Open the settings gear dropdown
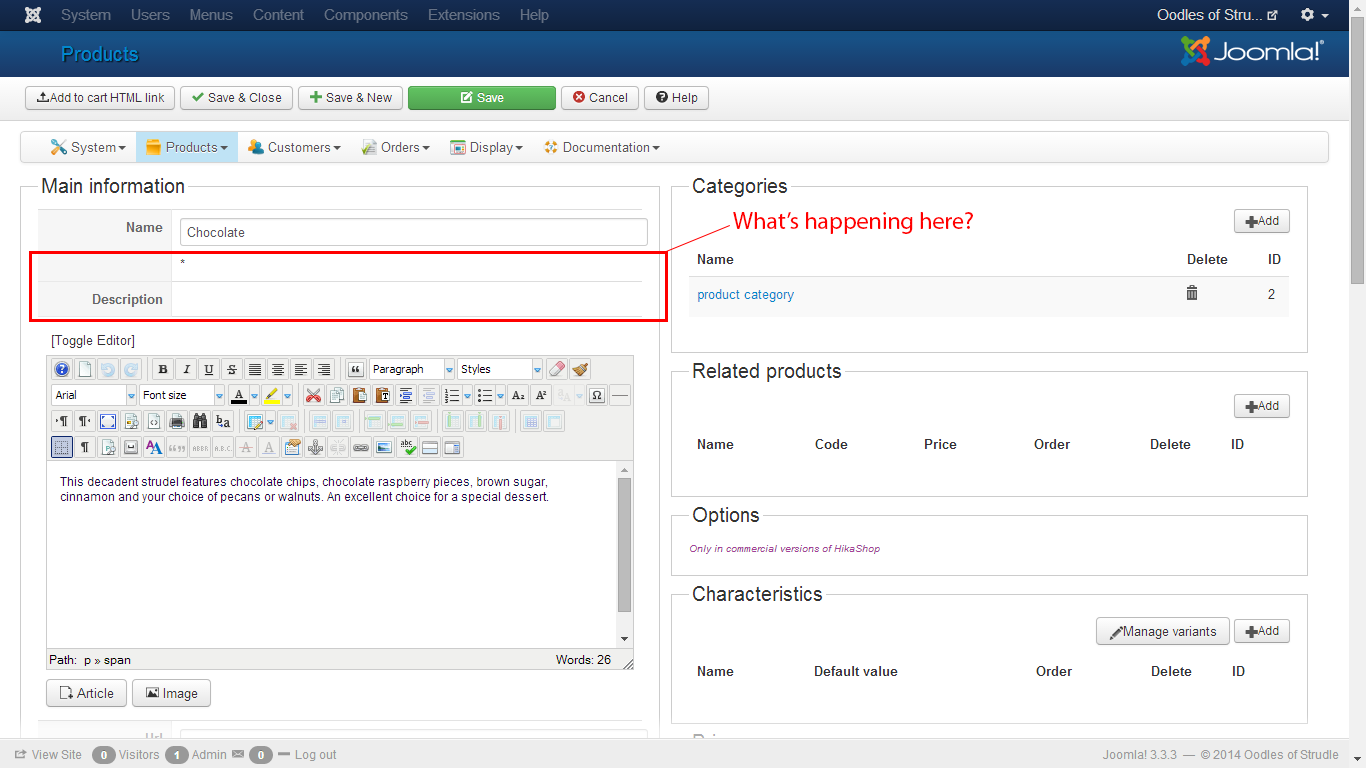The image size is (1366, 768). coord(1314,15)
